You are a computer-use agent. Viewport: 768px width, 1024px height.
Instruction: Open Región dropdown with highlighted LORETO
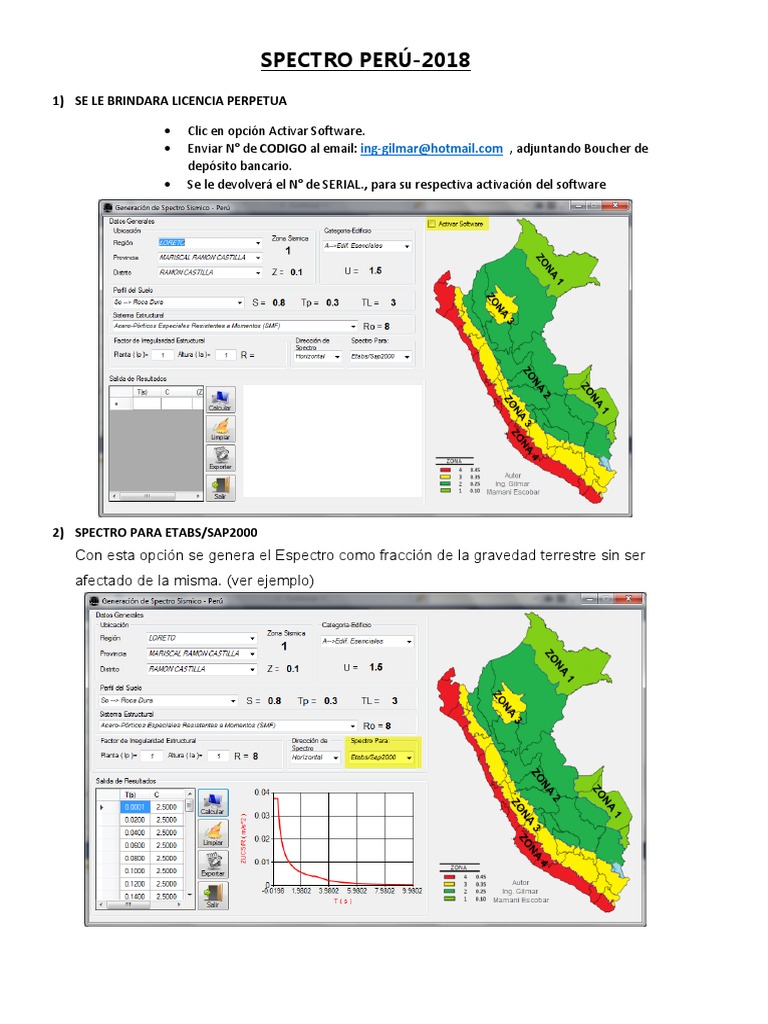(x=210, y=242)
